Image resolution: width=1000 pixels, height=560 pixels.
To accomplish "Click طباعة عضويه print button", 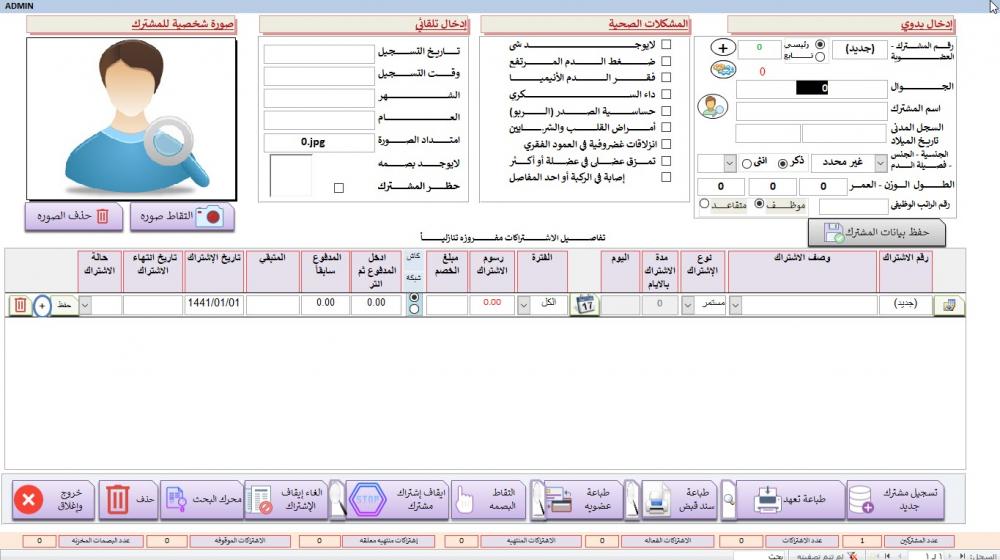I will click(x=584, y=500).
